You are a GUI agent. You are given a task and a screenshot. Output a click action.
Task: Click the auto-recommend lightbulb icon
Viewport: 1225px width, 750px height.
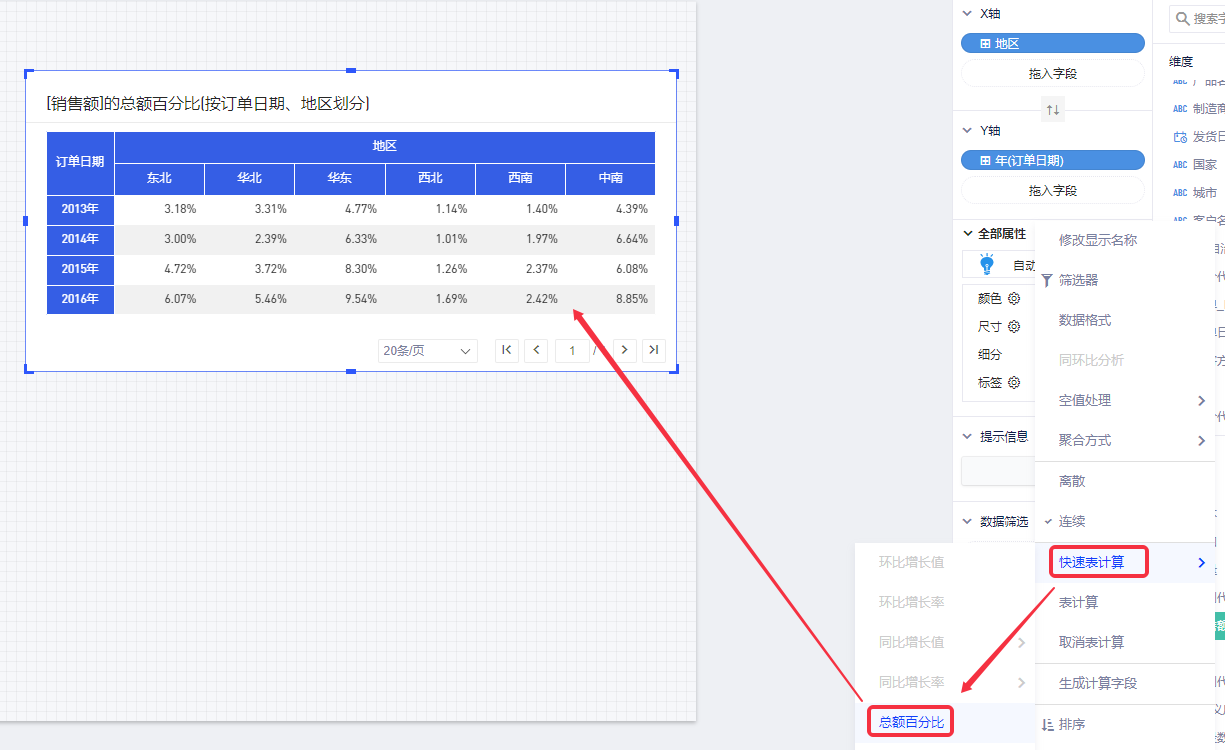click(x=987, y=264)
